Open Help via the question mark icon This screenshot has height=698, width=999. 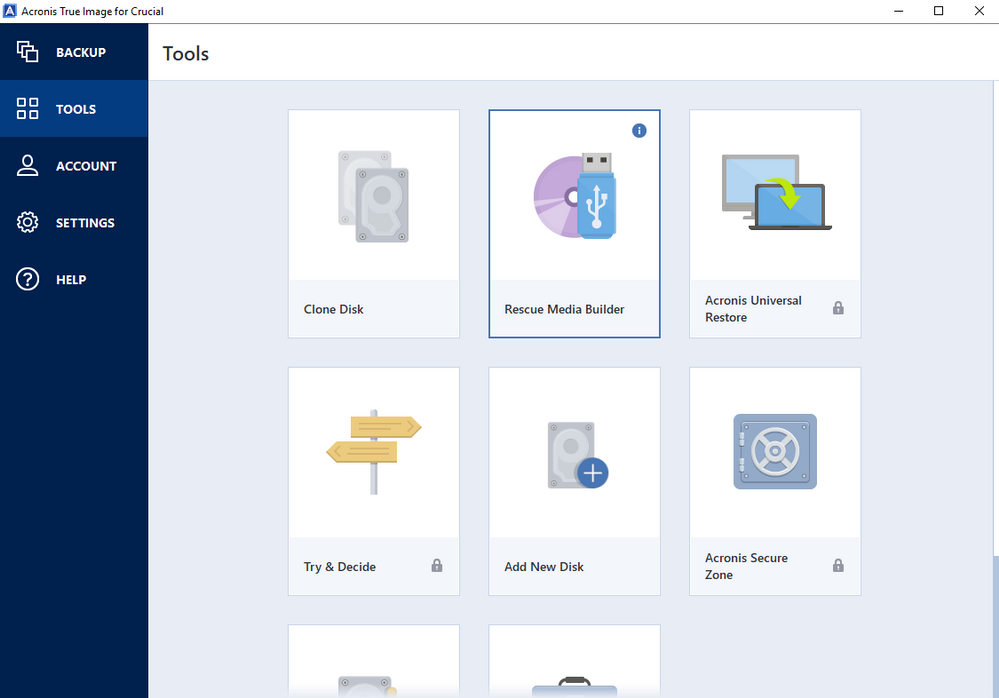coord(27,279)
